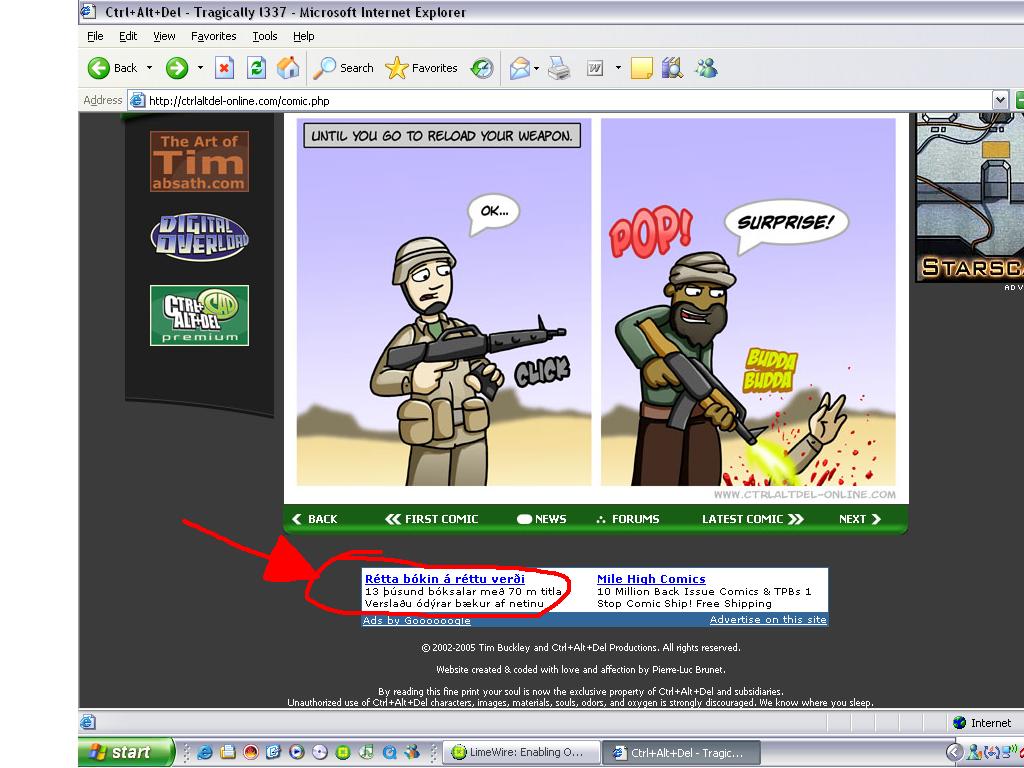
Task: Click the '13 þúsund bóksalar' ad text line
Action: click(463, 592)
